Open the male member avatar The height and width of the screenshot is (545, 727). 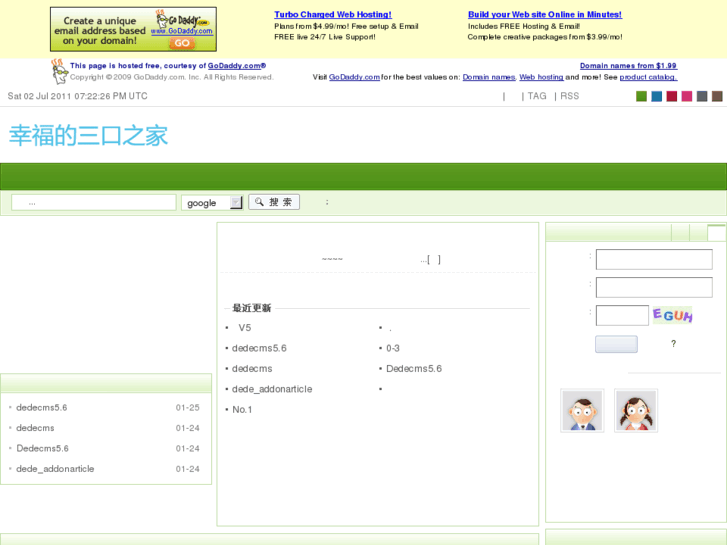[x=582, y=410]
